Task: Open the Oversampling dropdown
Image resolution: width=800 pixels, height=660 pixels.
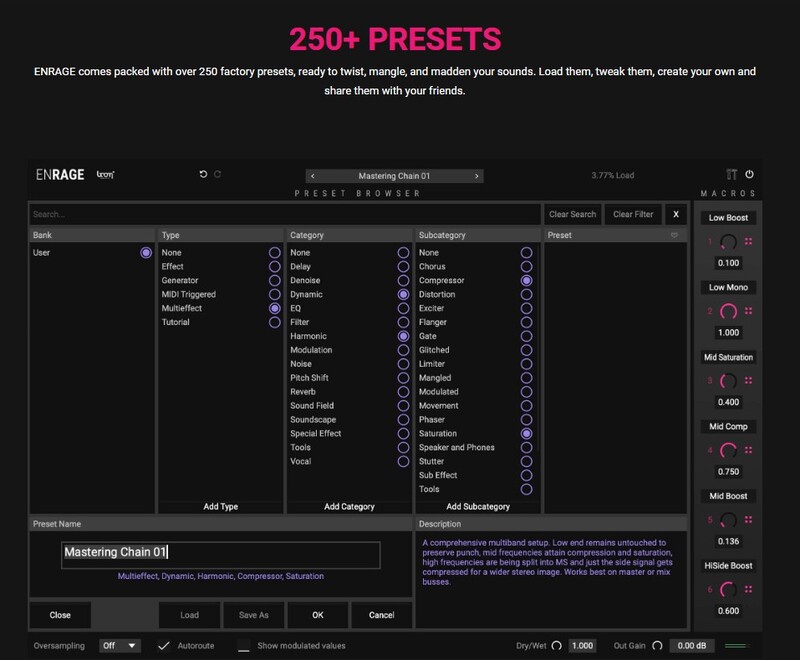Action: pyautogui.click(x=119, y=646)
